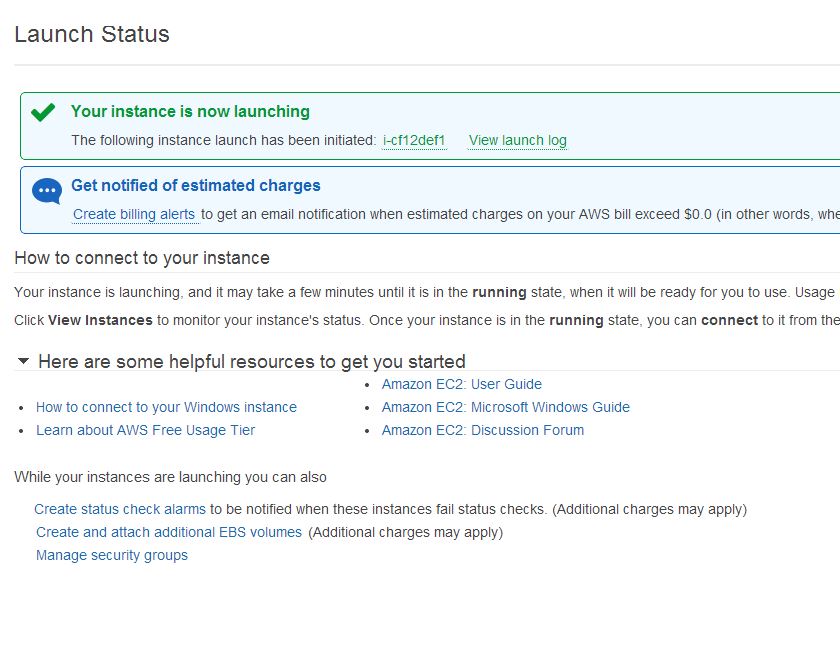
Task: Click 'How to connect to your instance' heading
Action: point(142,258)
